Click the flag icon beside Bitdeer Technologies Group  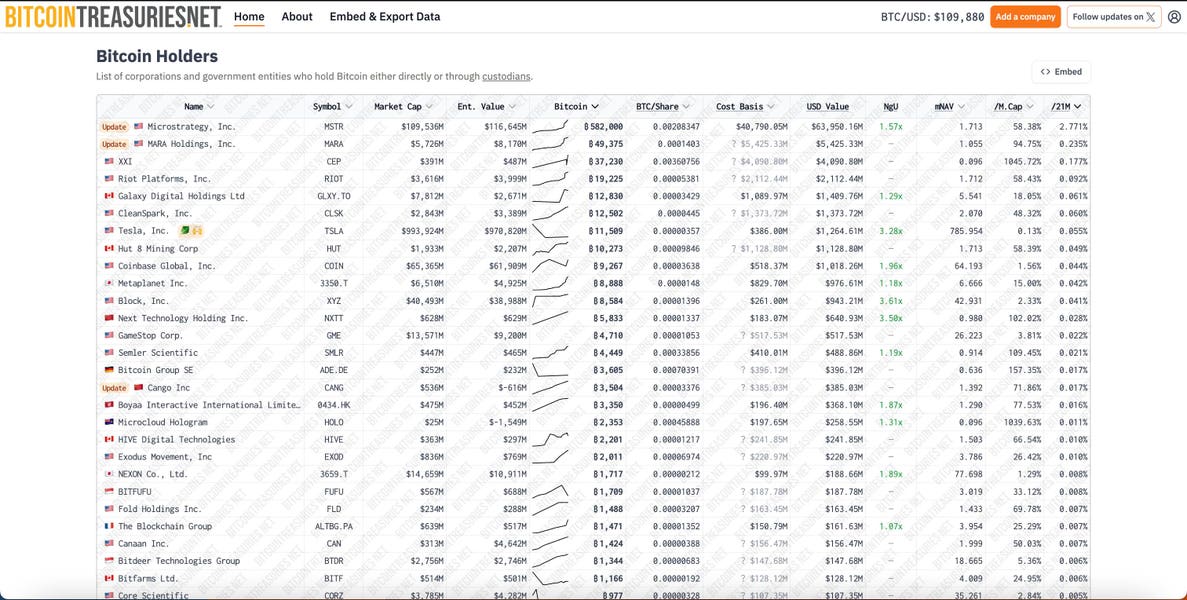tap(109, 561)
